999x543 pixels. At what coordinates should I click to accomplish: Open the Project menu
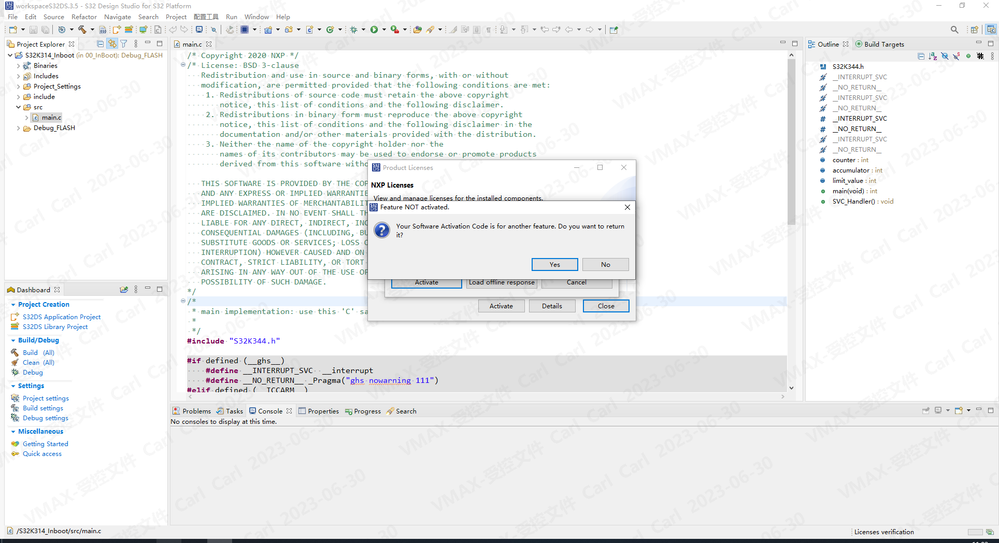pyautogui.click(x=176, y=17)
